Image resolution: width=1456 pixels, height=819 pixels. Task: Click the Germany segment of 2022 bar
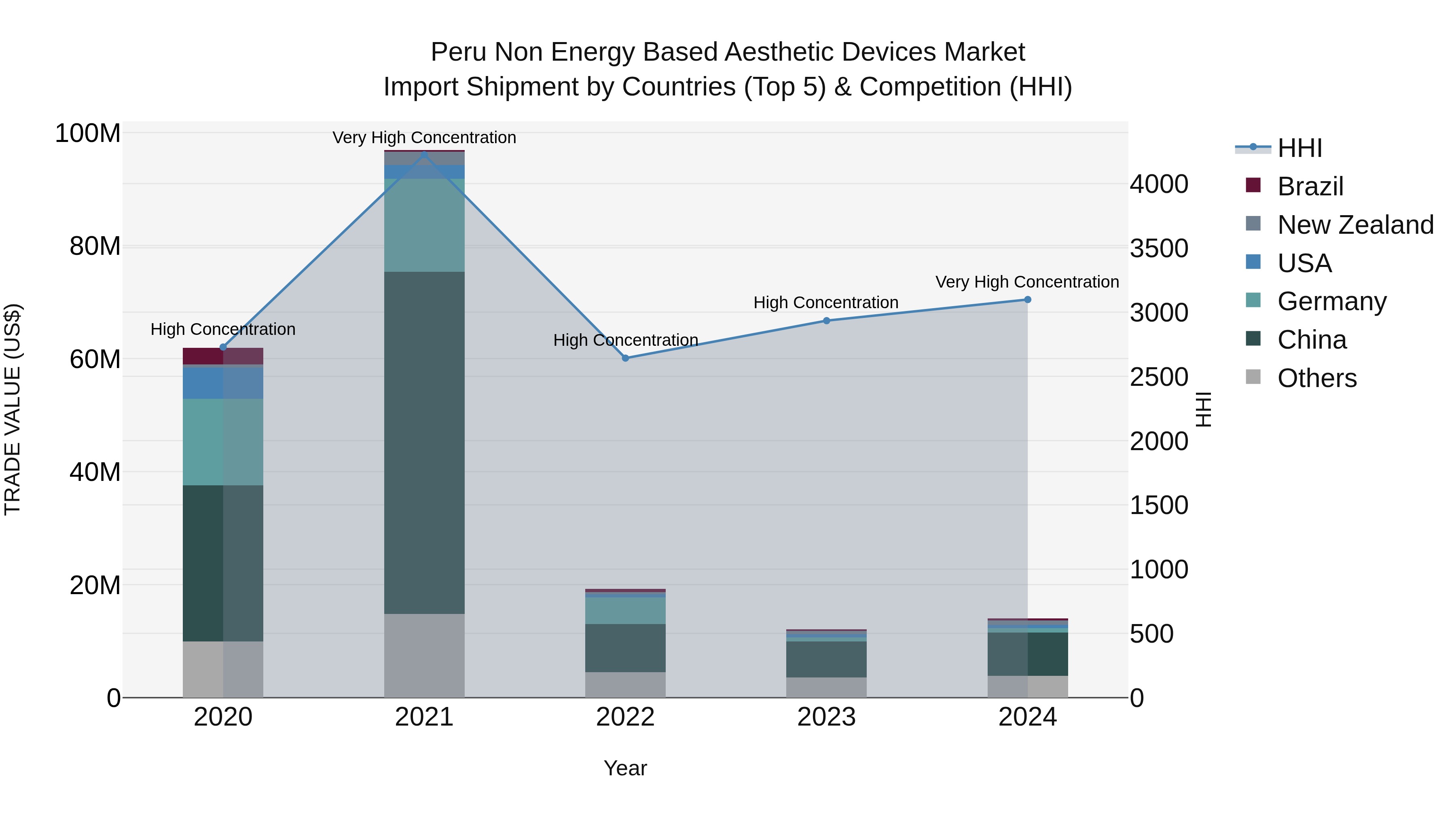(625, 610)
